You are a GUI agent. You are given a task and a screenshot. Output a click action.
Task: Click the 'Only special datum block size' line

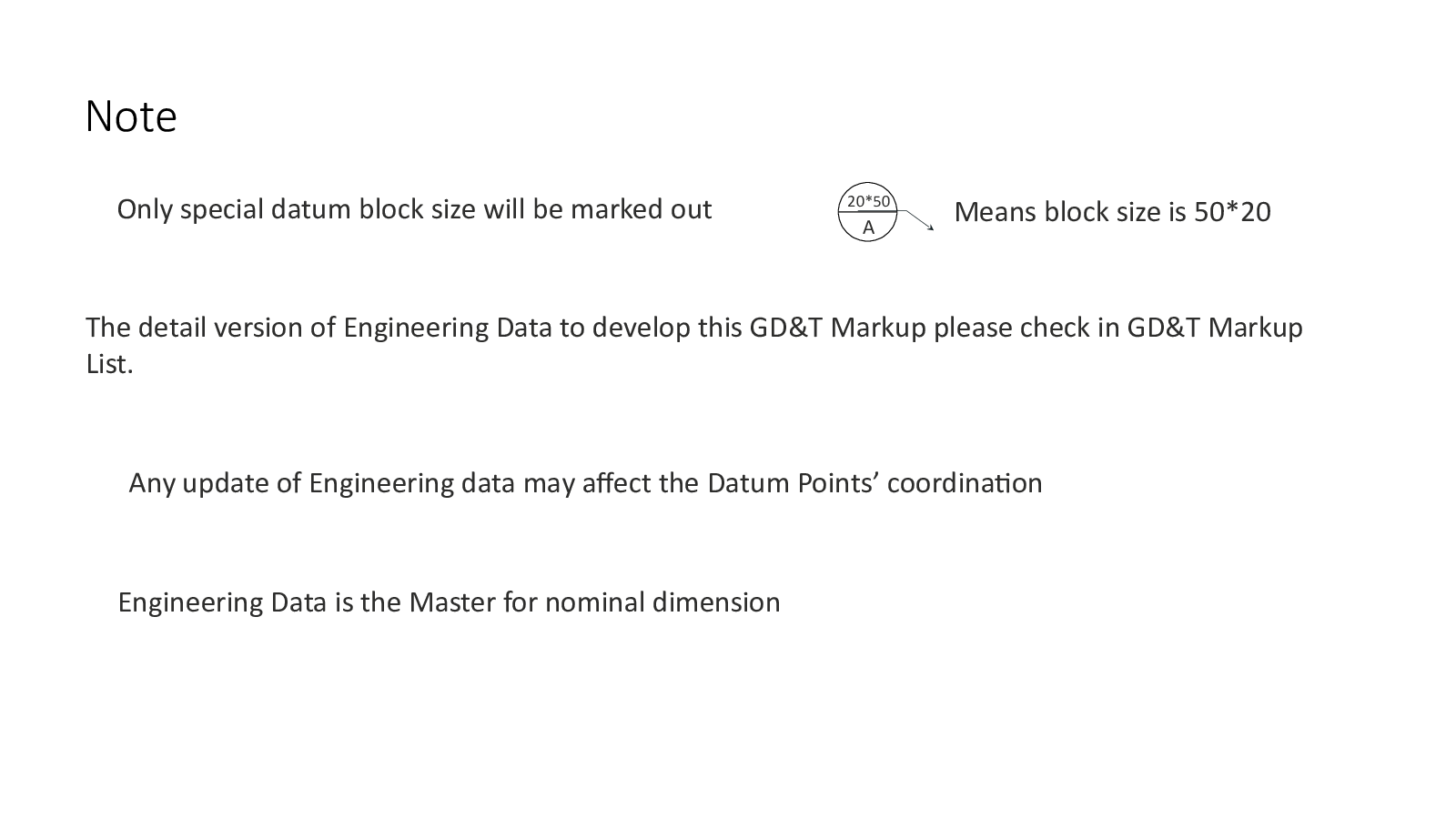[414, 209]
